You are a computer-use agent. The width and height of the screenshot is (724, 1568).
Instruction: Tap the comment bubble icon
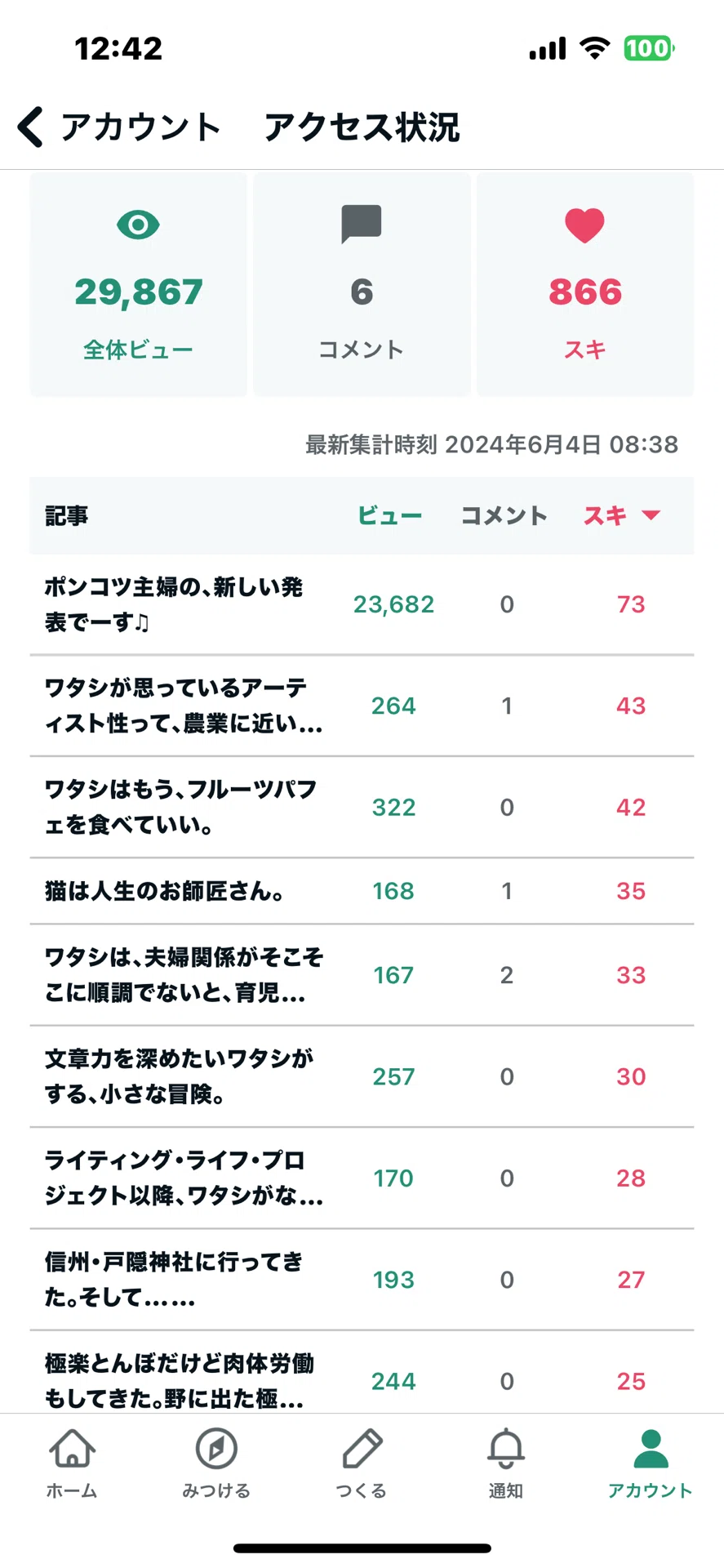tap(362, 225)
